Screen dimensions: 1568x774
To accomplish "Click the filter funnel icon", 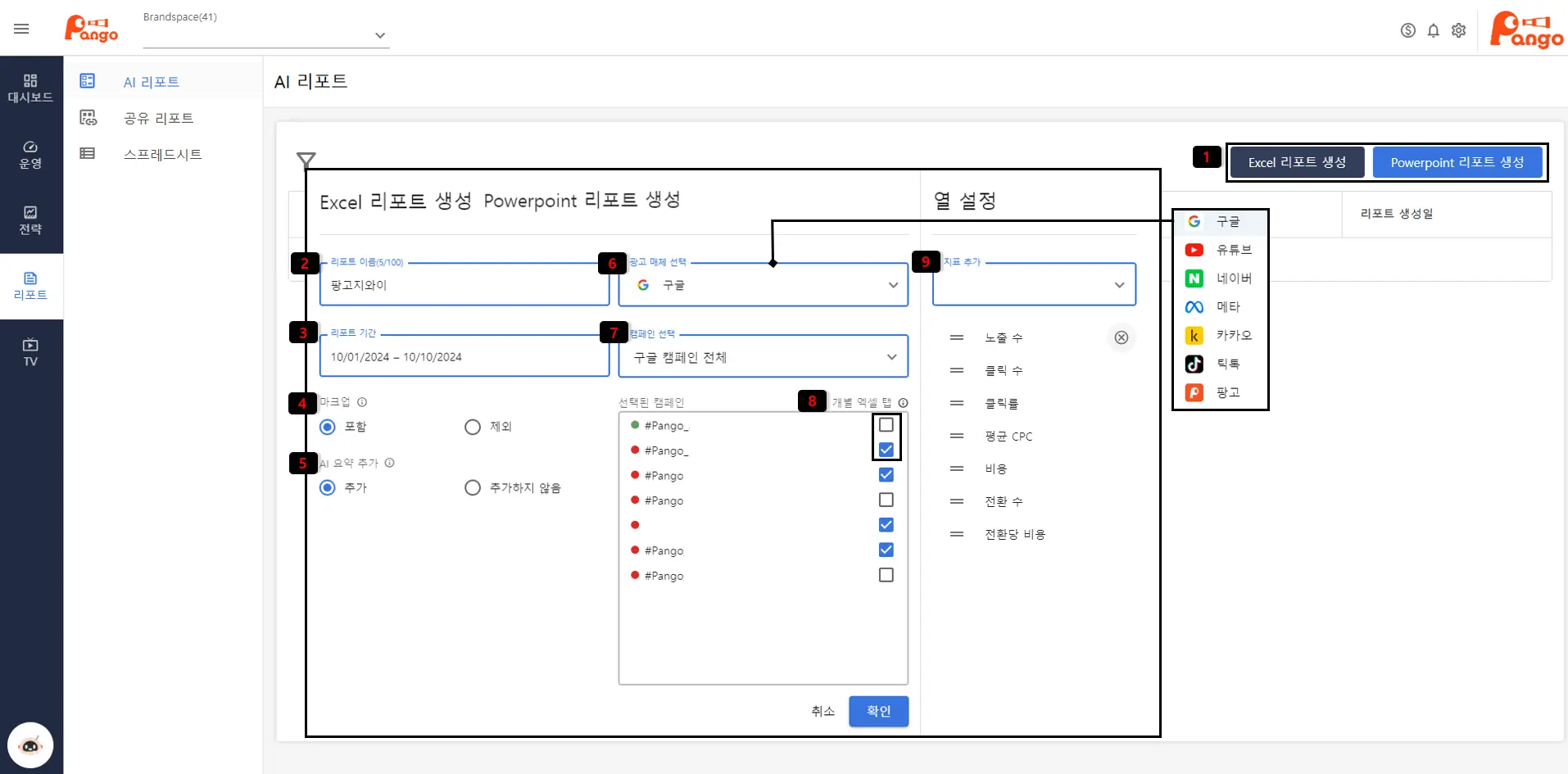I will click(x=306, y=159).
